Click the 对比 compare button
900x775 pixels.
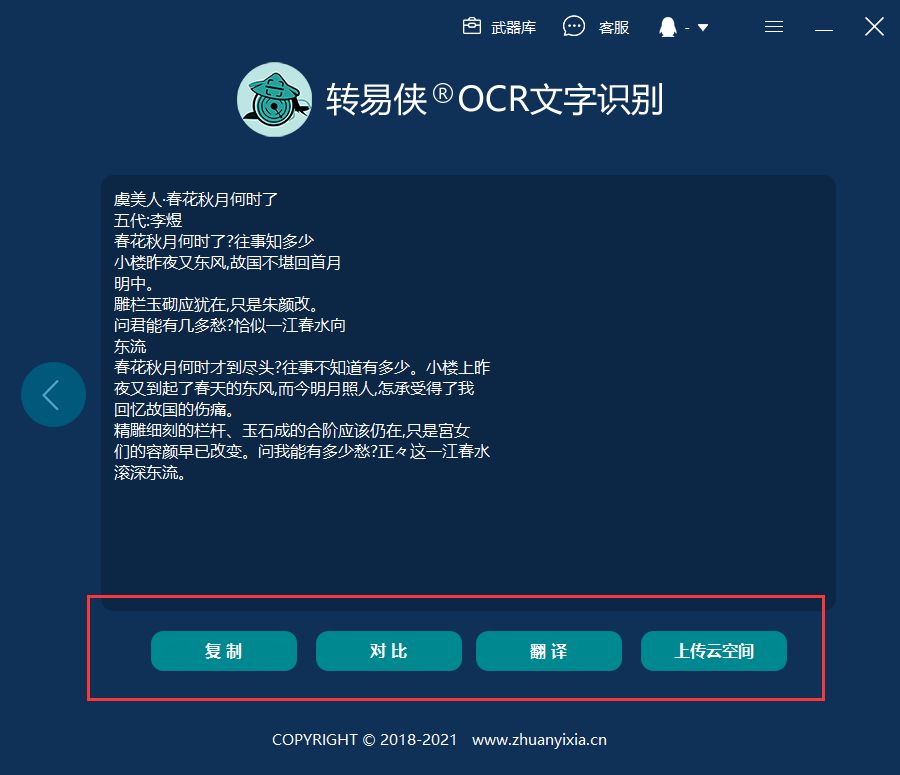pos(389,651)
